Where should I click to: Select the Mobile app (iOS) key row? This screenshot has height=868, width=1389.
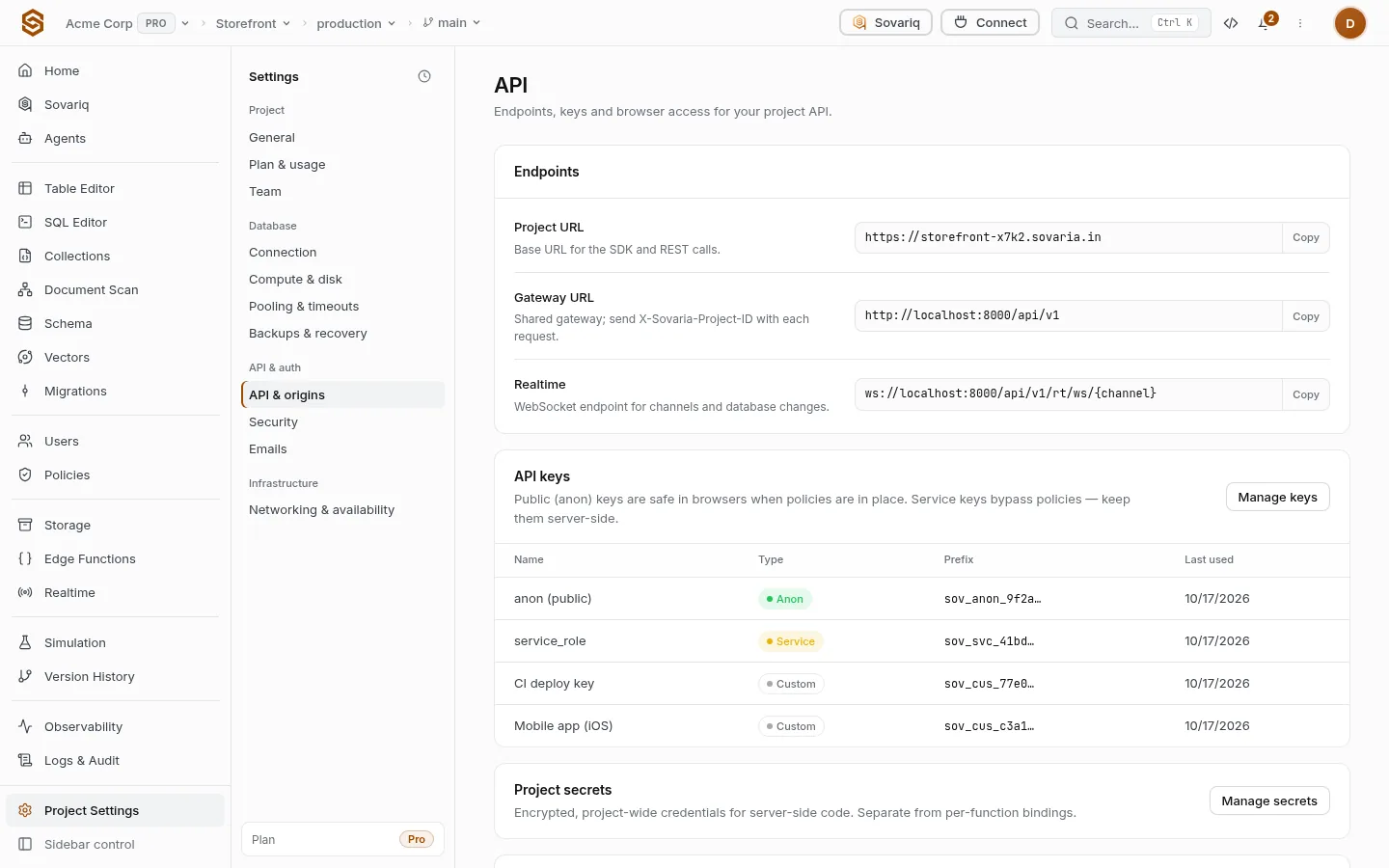tap(921, 726)
